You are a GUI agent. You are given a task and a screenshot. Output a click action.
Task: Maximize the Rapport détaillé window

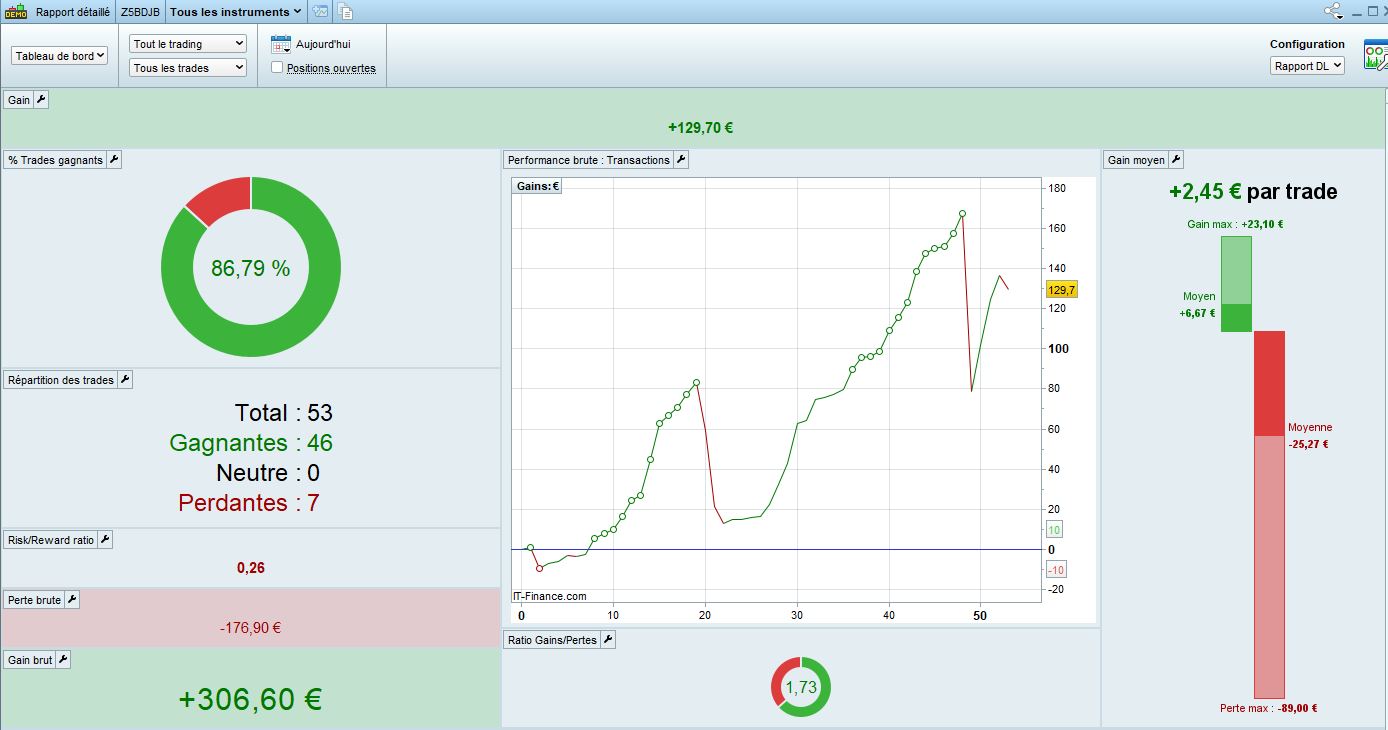(1372, 12)
